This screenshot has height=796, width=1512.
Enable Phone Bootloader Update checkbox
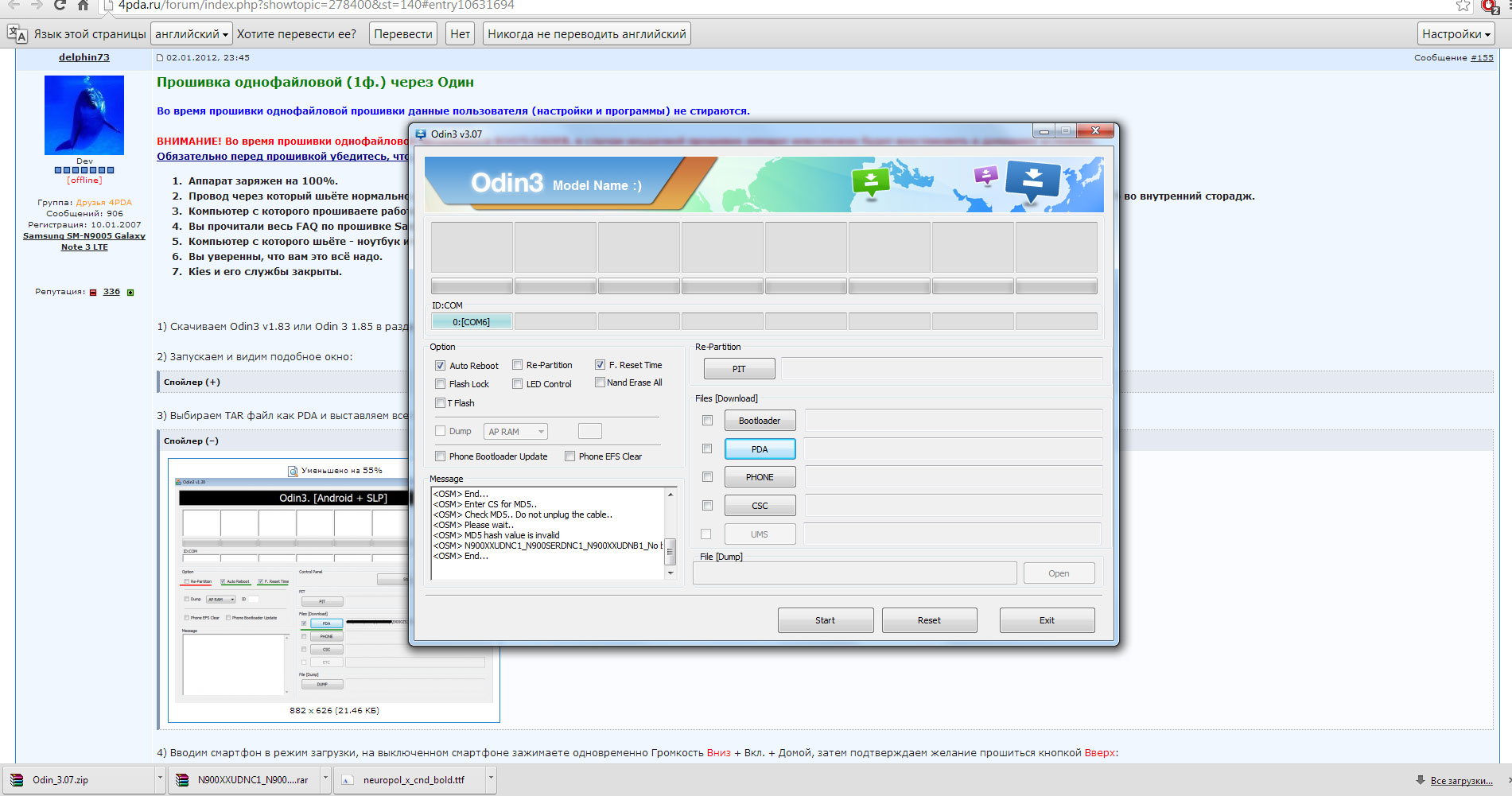[x=440, y=456]
